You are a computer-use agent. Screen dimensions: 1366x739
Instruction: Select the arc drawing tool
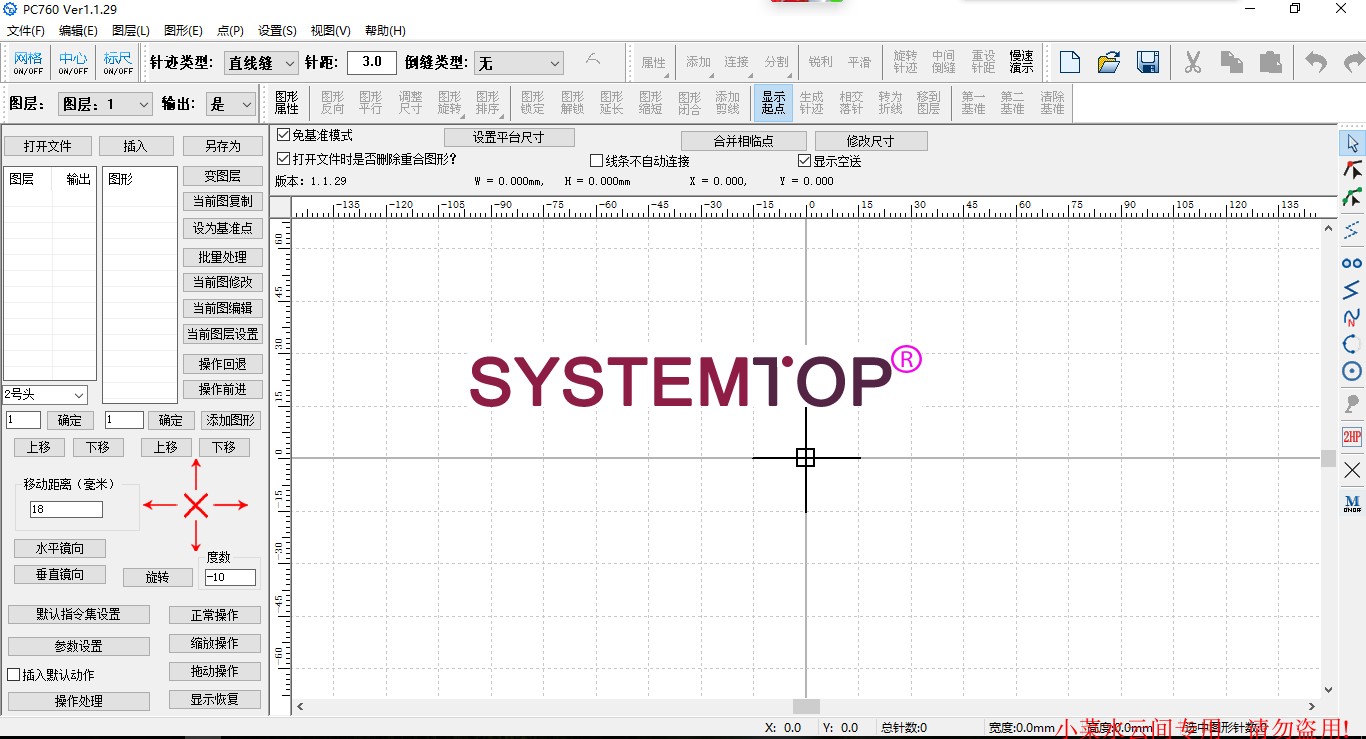[1352, 345]
